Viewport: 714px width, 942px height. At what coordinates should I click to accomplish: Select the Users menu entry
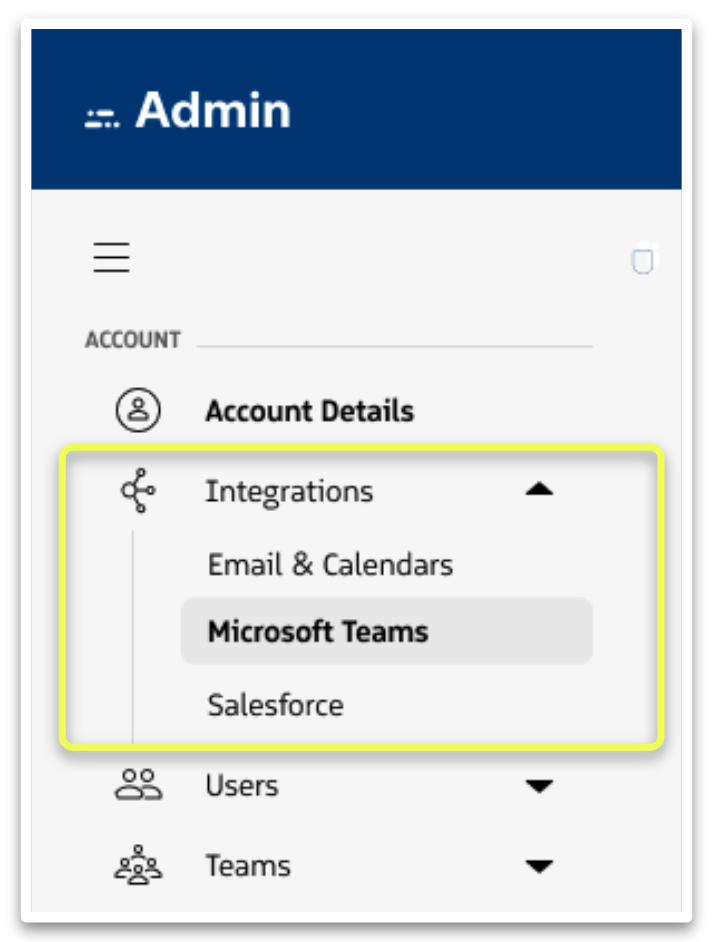pos(240,786)
